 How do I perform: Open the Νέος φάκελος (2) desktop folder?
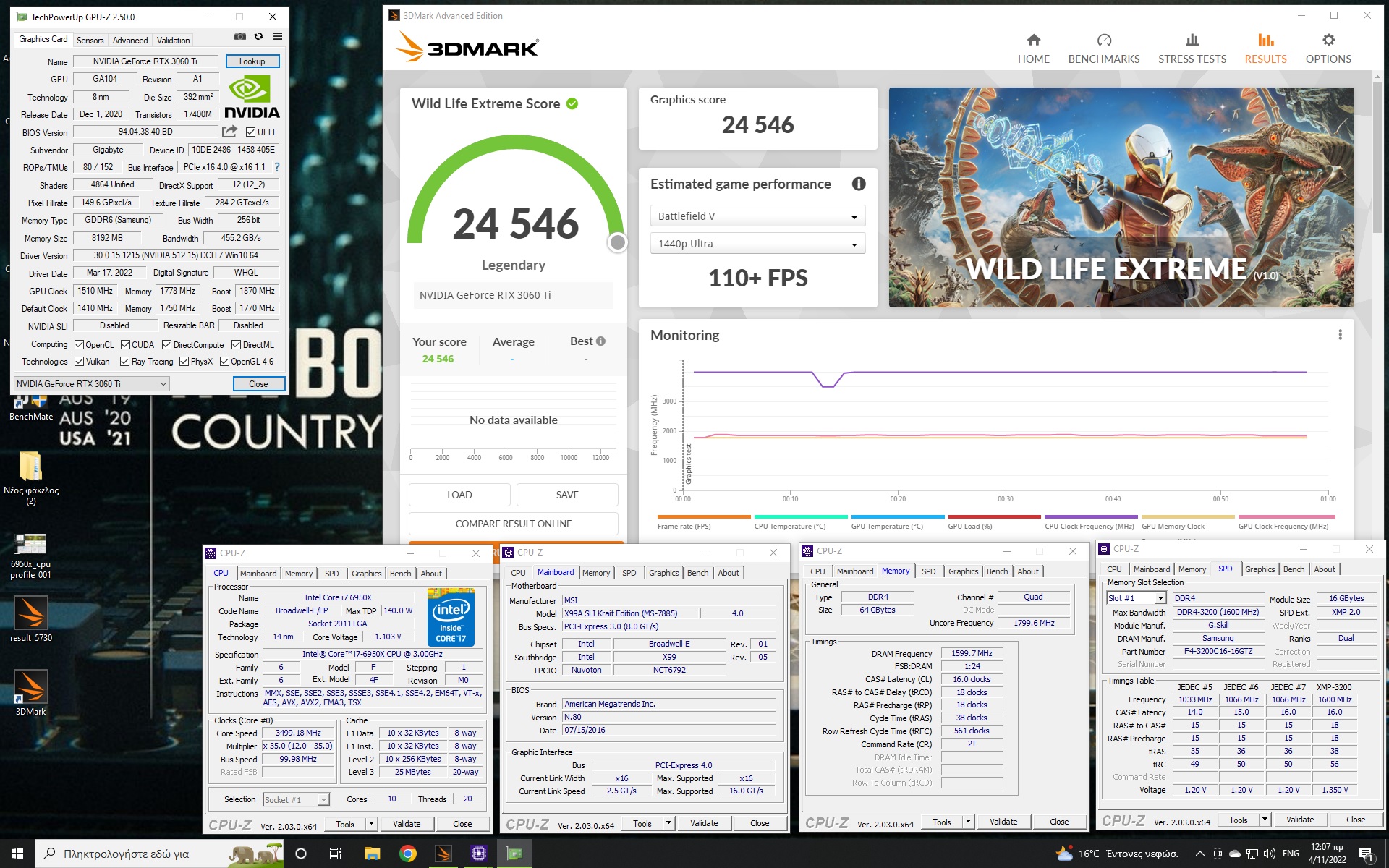30,465
